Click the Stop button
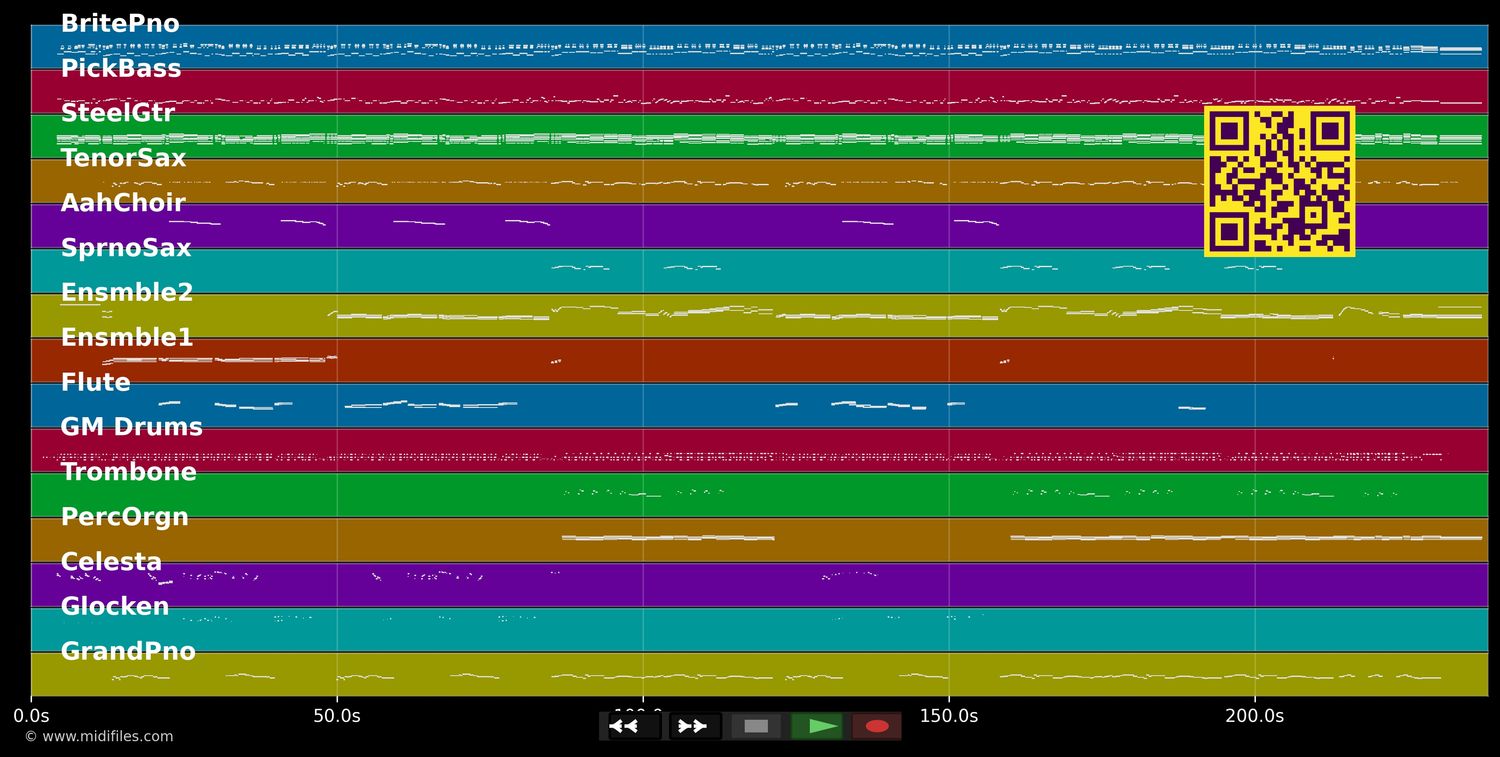This screenshot has width=1500, height=757. (x=755, y=726)
